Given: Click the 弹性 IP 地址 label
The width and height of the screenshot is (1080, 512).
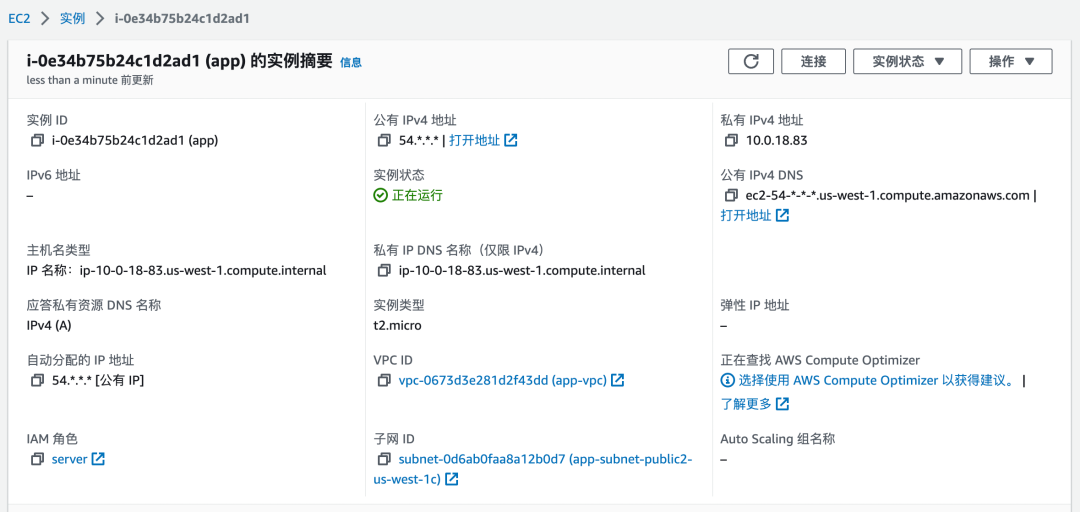Looking at the screenshot, I should tap(755, 305).
